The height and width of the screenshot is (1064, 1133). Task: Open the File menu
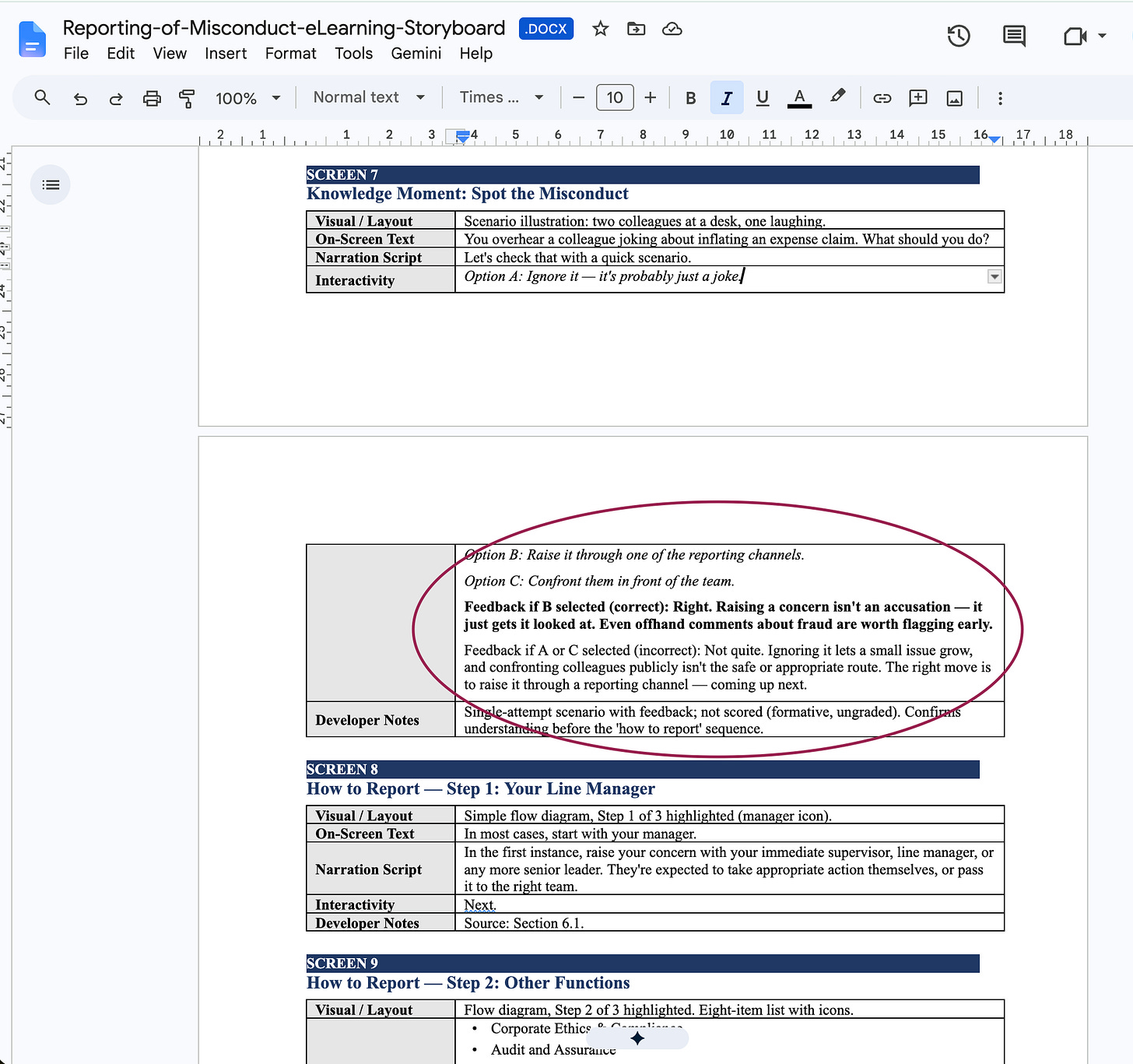tap(76, 53)
